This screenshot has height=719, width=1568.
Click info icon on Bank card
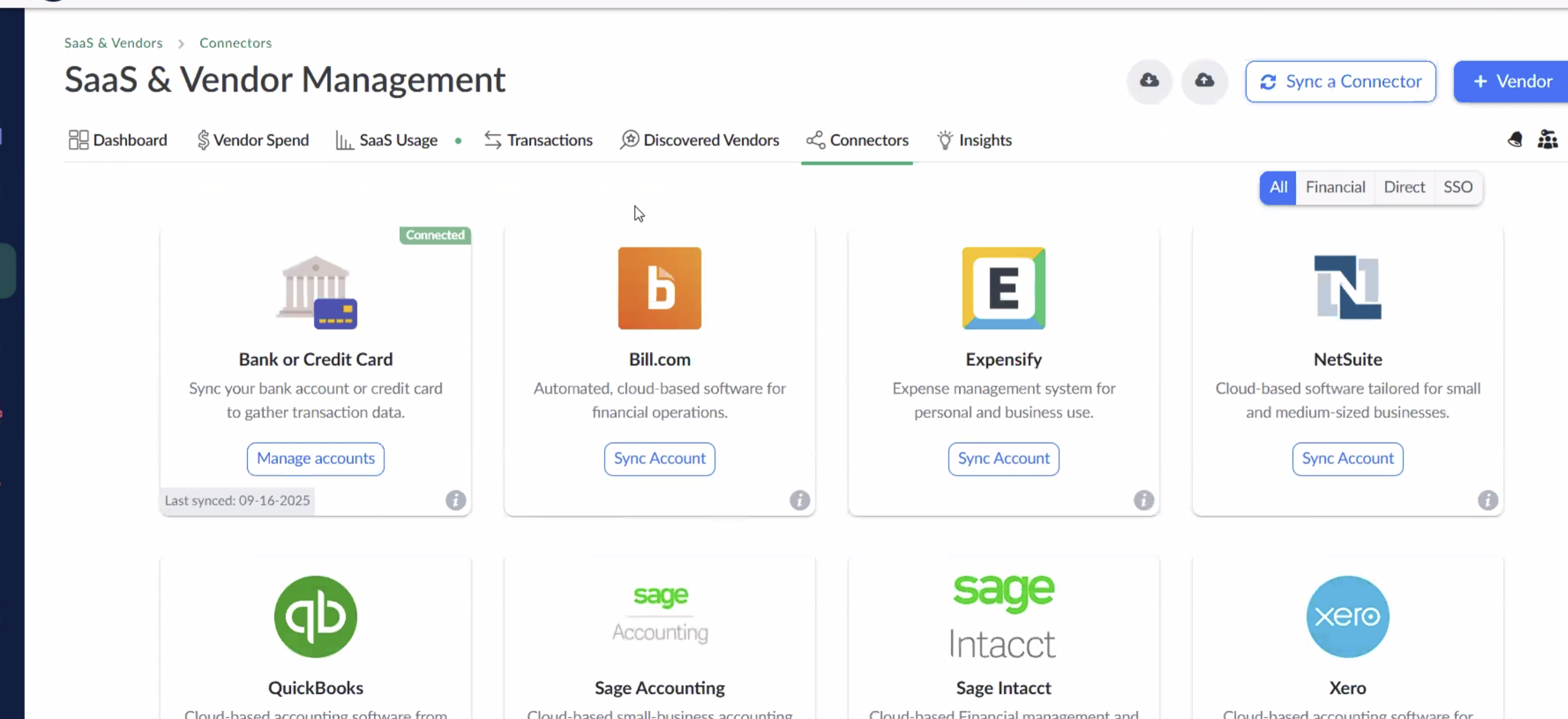tap(455, 500)
